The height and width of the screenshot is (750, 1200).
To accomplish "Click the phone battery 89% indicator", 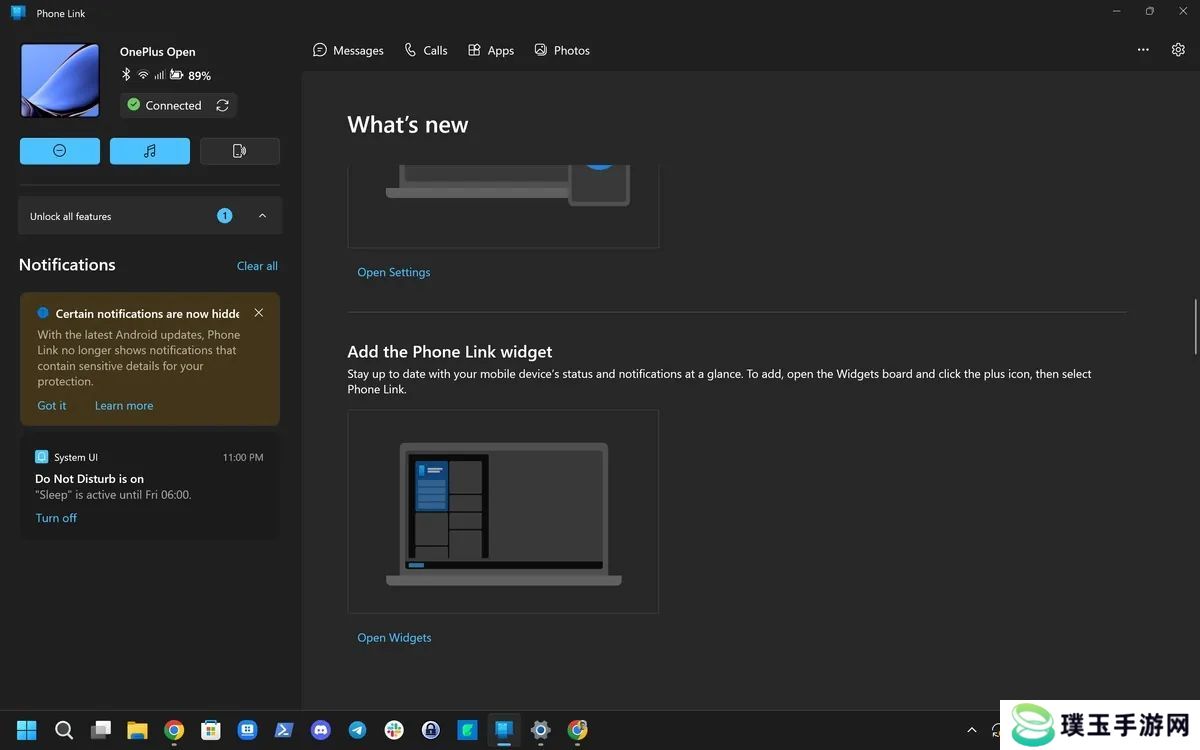I will [190, 75].
